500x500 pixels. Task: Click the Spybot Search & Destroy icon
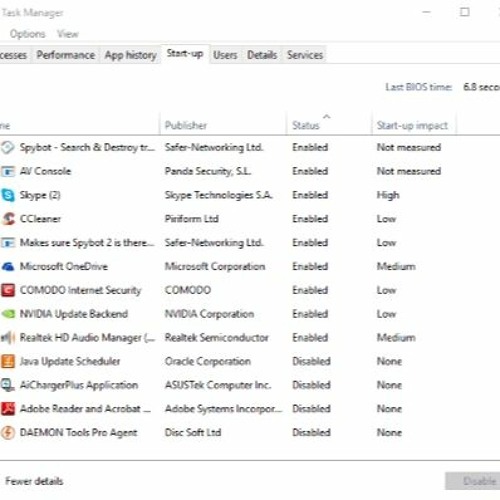[8, 147]
